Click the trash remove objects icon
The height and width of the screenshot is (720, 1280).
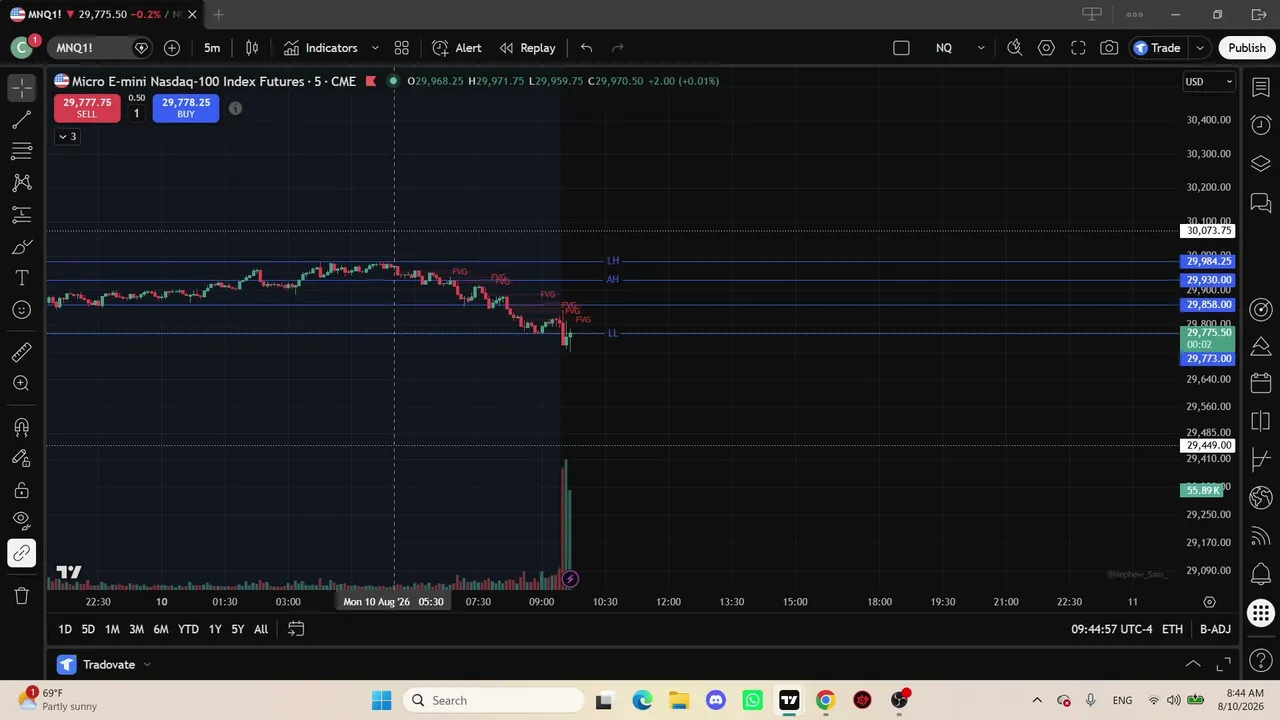(22, 596)
